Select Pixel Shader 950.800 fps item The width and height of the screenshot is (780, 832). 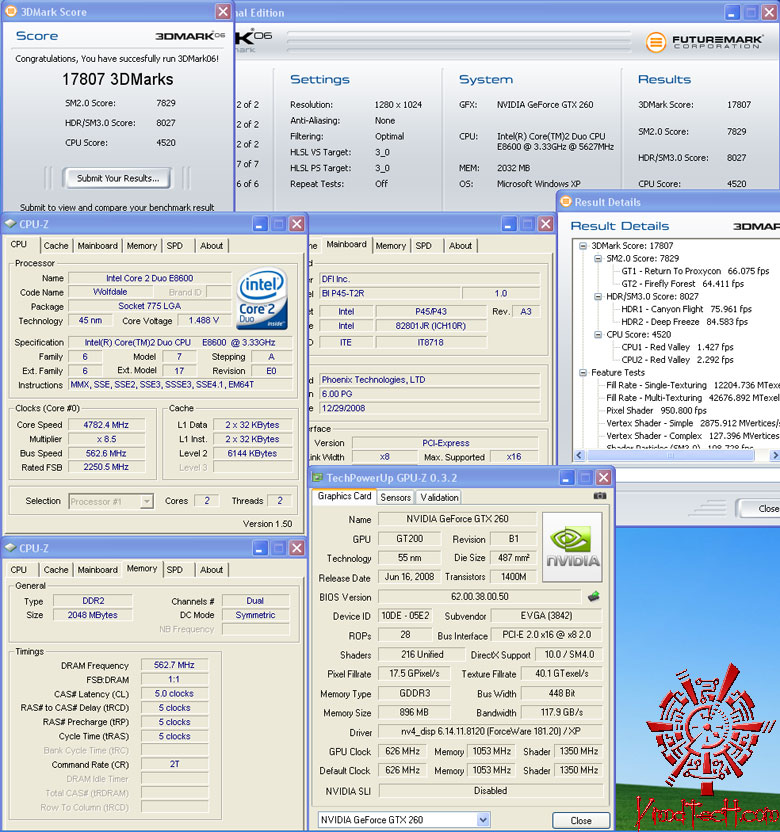point(656,411)
